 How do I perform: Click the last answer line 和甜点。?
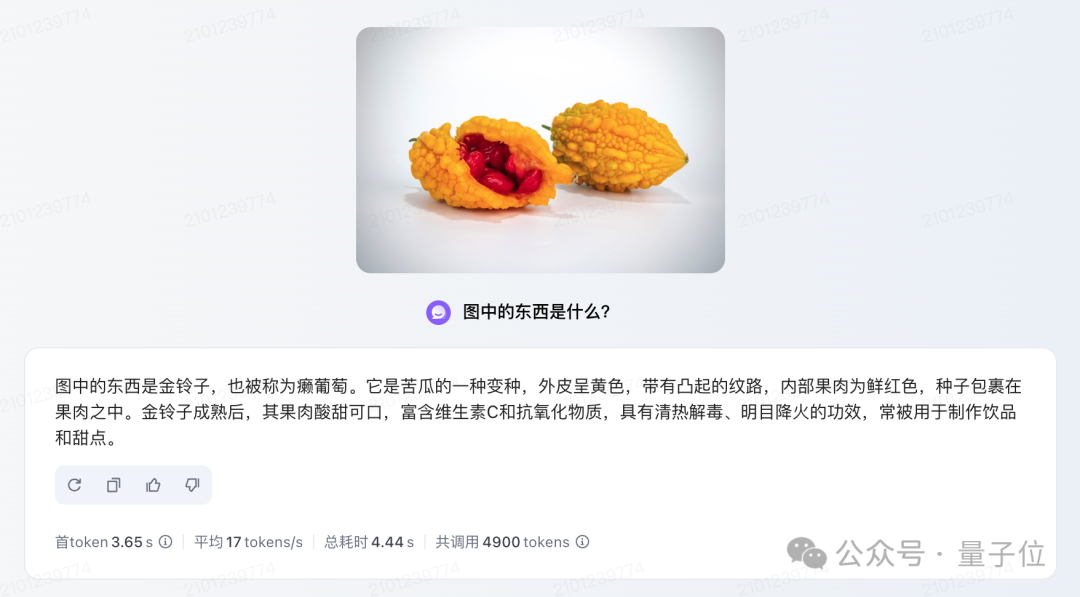[x=85, y=438]
